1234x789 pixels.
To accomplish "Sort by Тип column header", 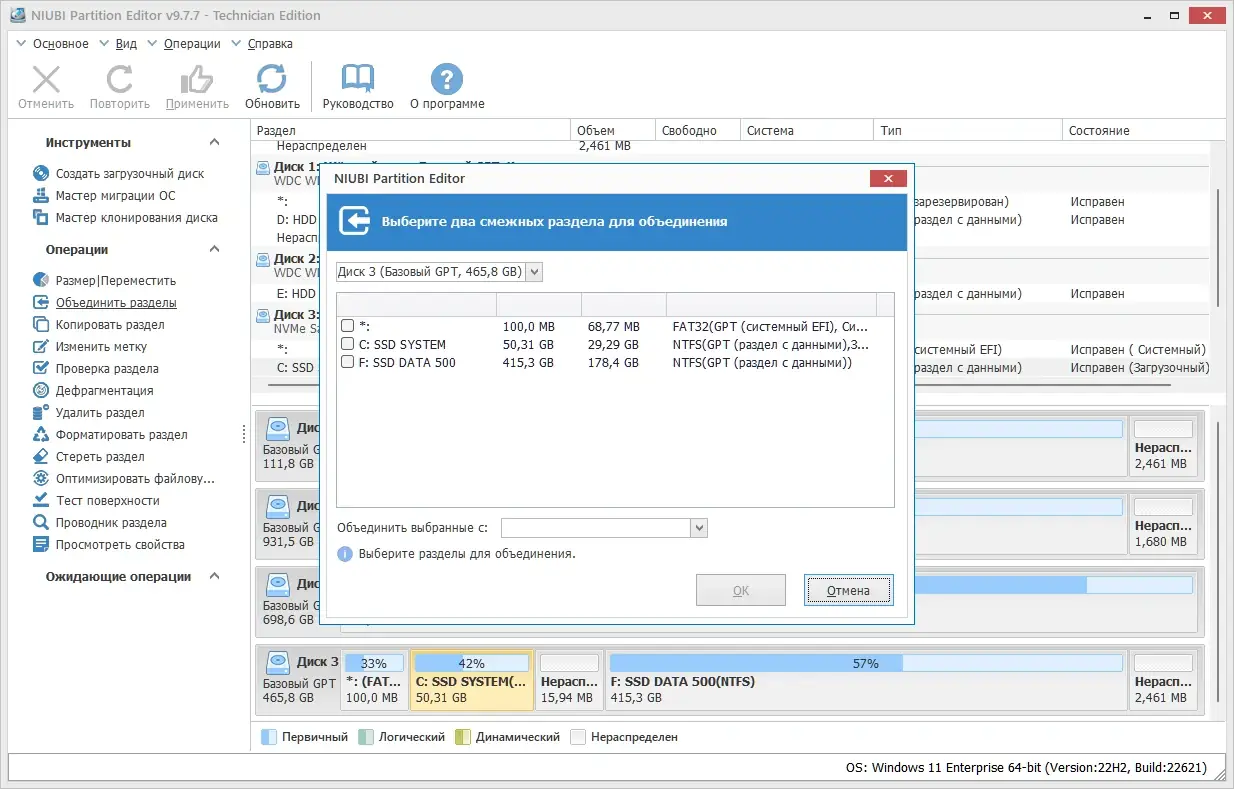I will tap(967, 130).
